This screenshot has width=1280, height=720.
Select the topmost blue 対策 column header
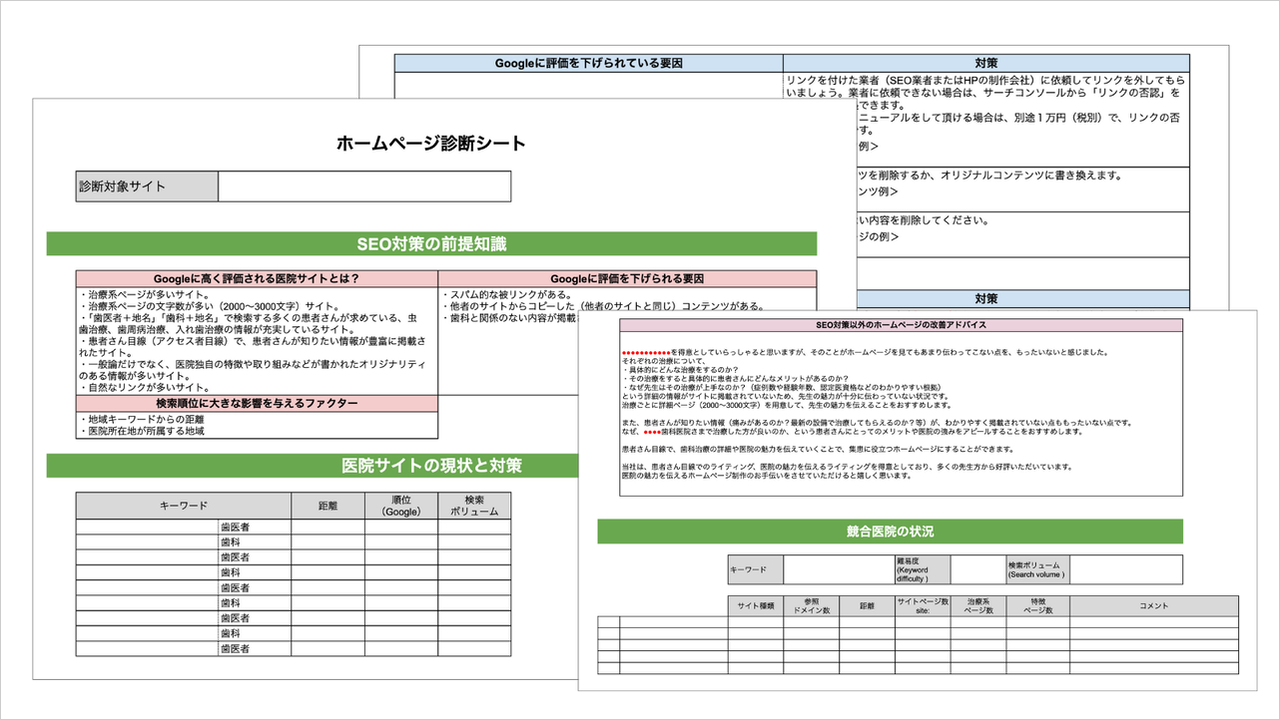coord(986,63)
